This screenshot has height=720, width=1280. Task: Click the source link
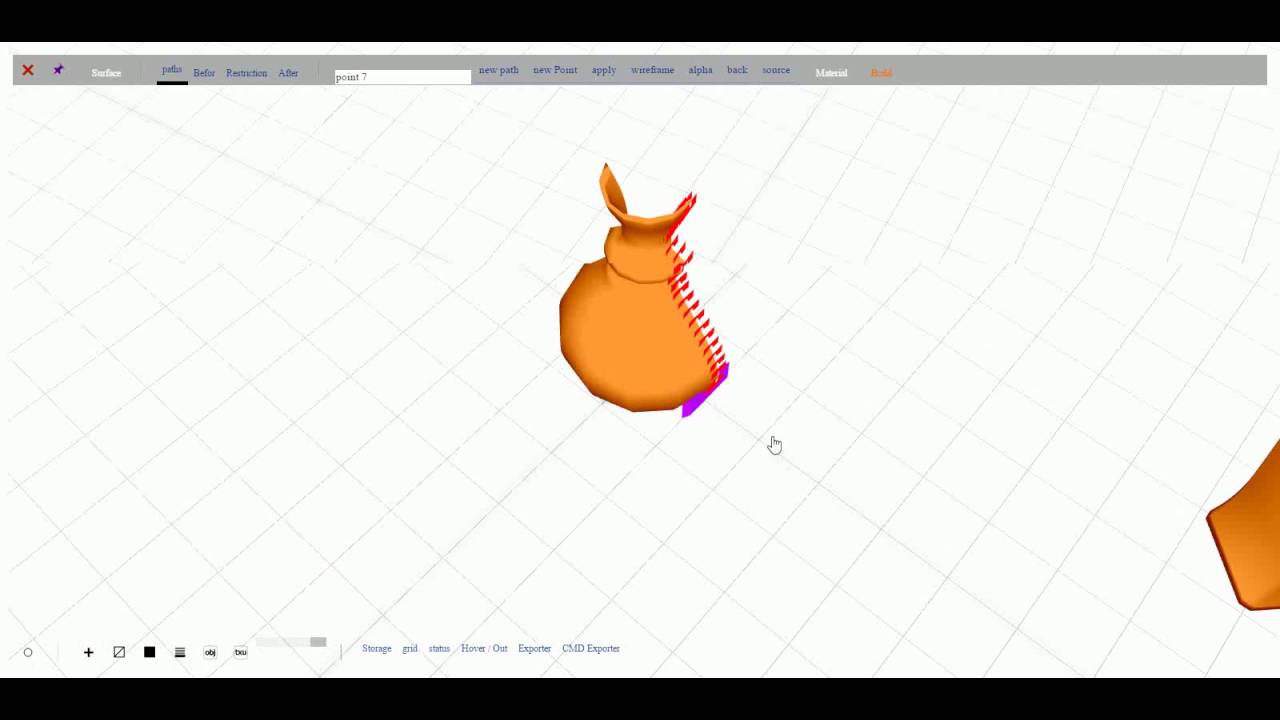point(776,70)
